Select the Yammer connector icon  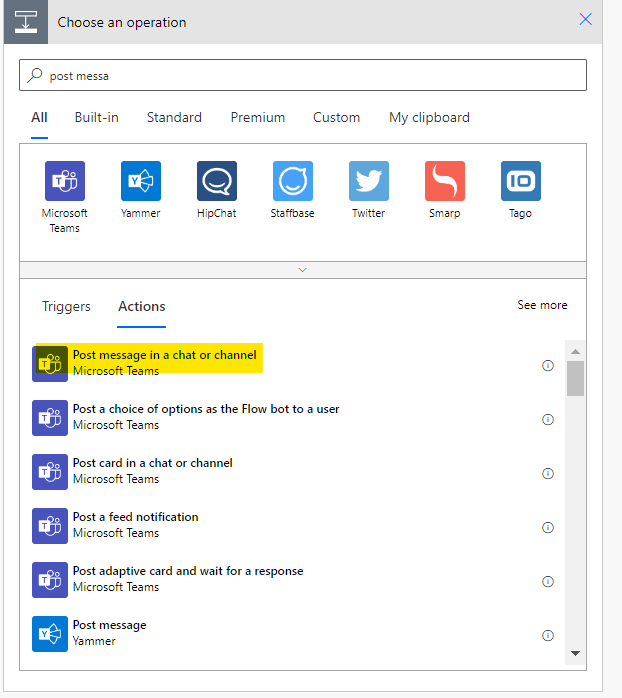pos(141,181)
